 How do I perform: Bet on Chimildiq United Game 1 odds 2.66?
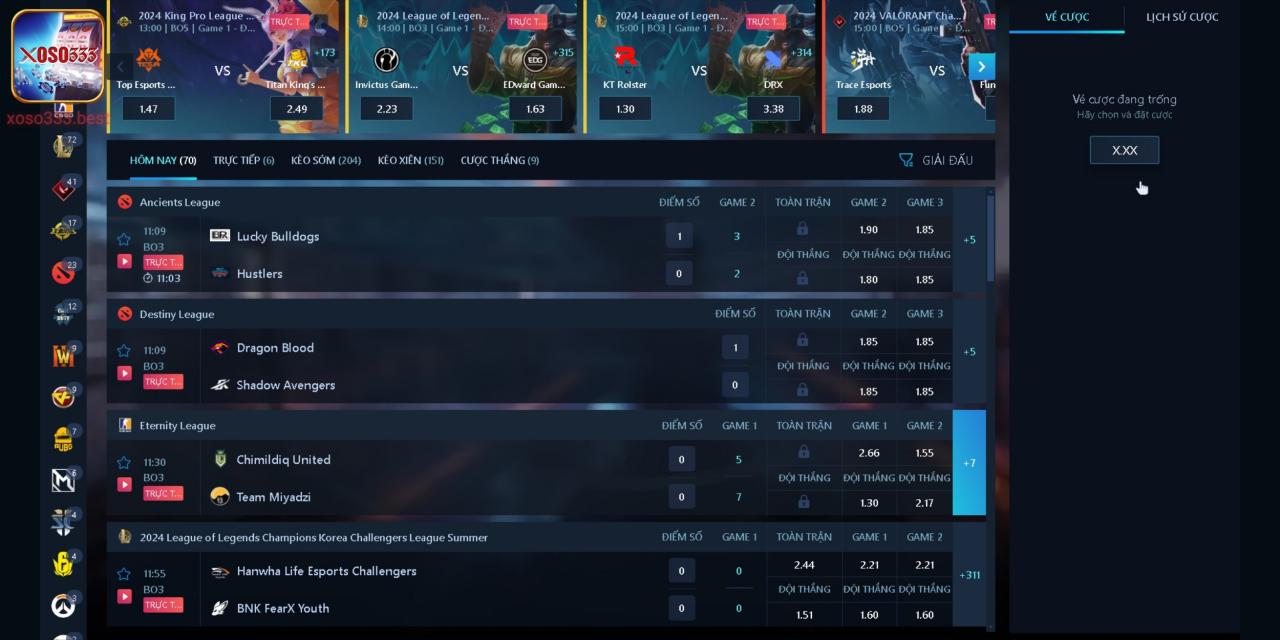[x=869, y=453]
